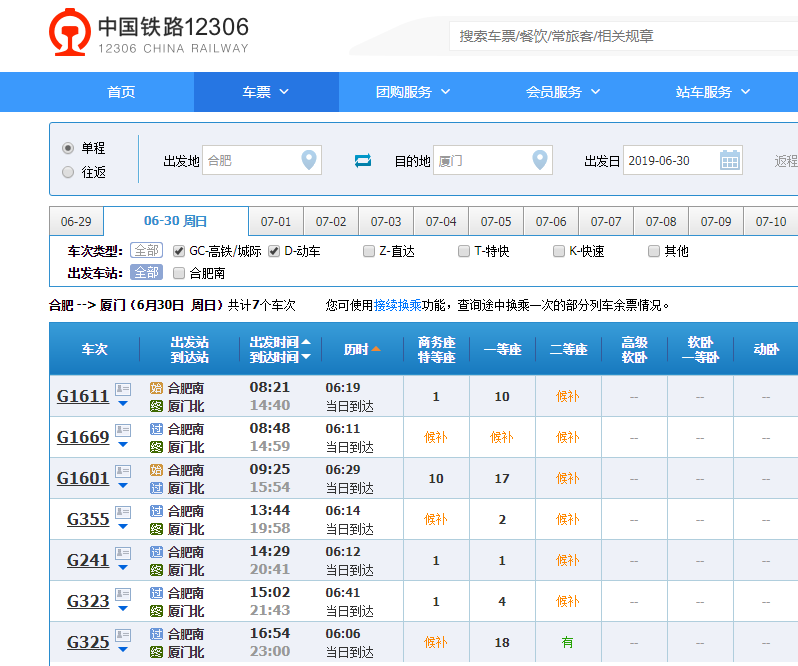798x666 pixels.
Task: Click the G355 terminal '终' icon
Action: tap(156, 529)
